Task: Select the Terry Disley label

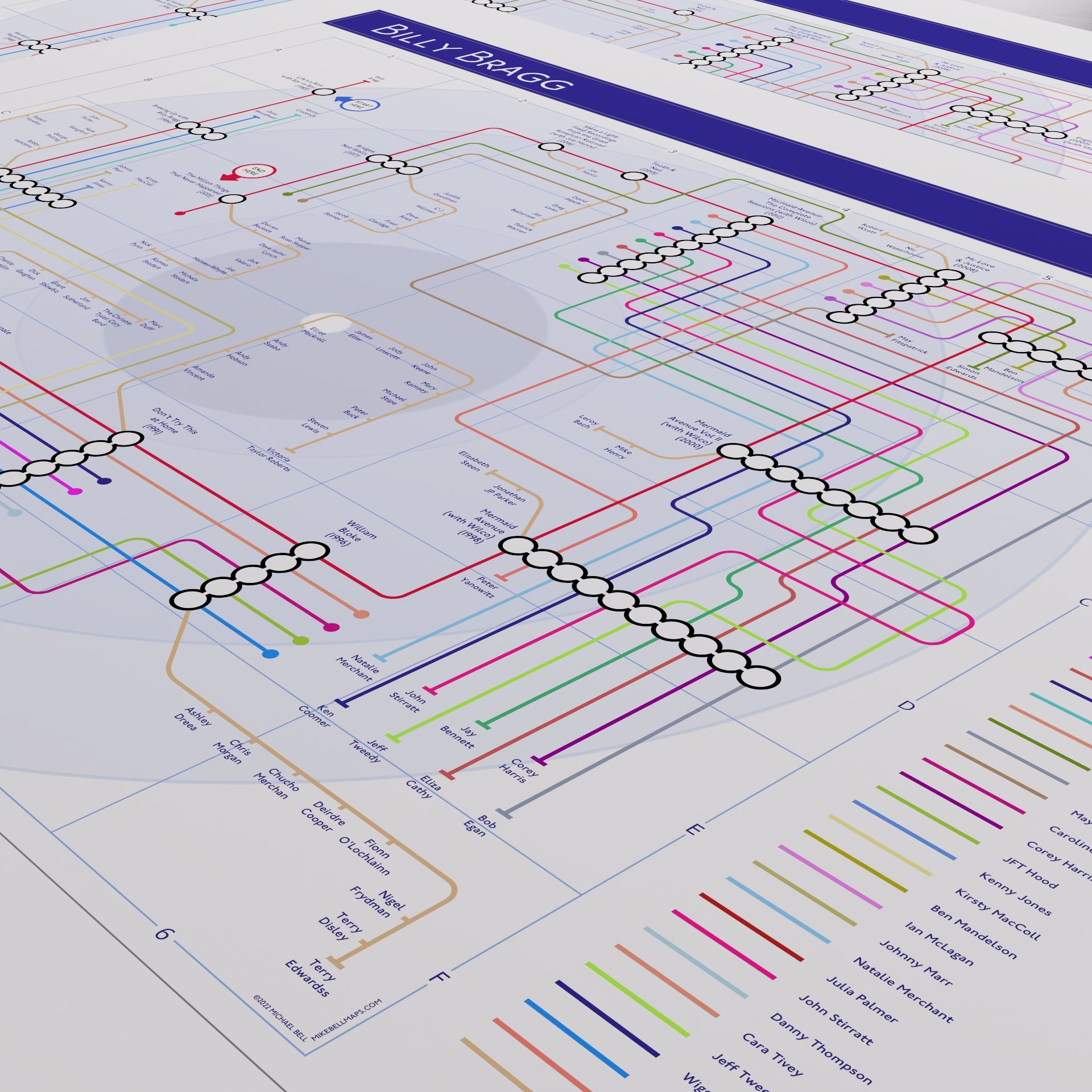Action: point(340,927)
